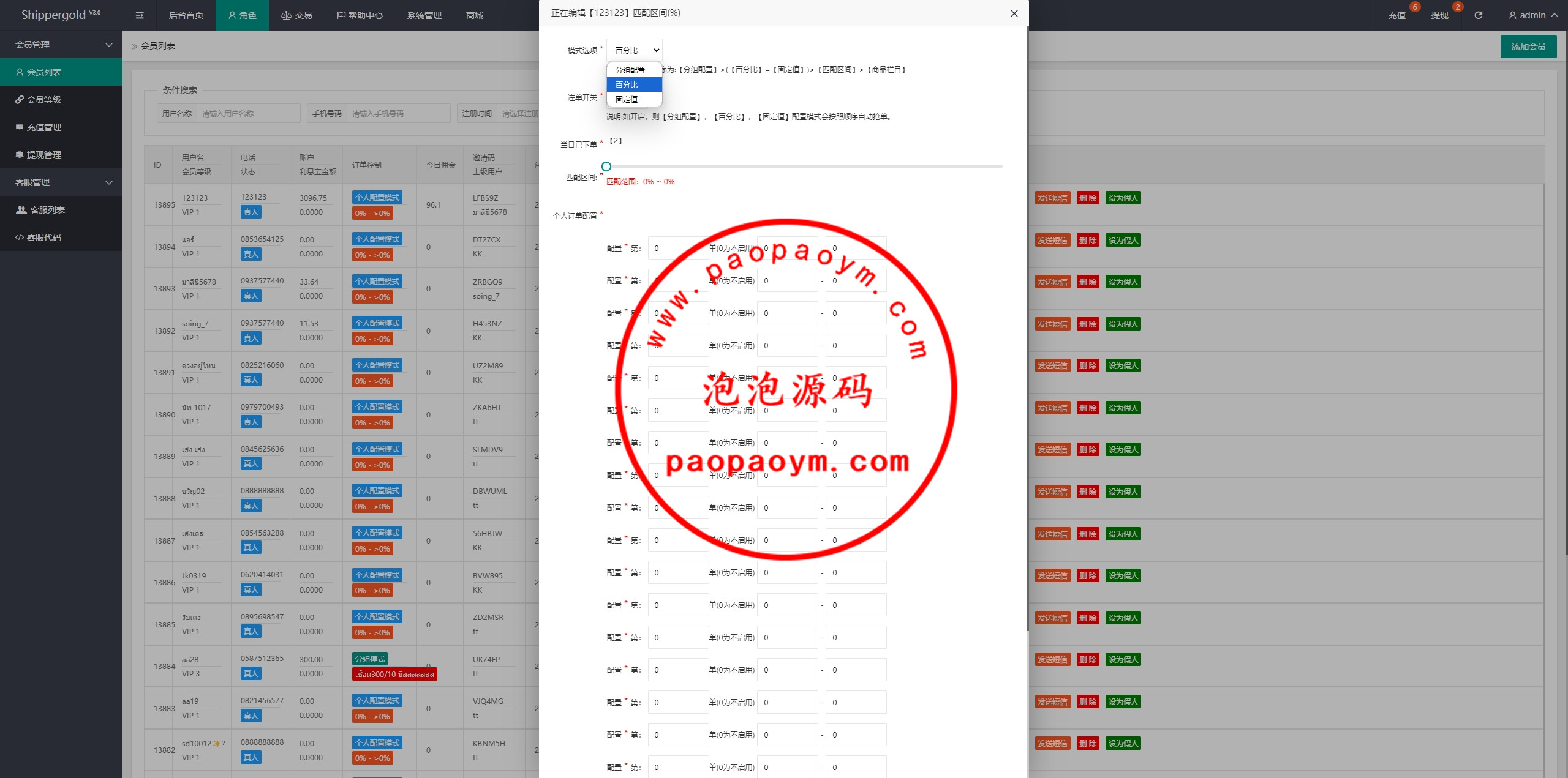
Task: Click the Shippergold logo text
Action: 60,15
